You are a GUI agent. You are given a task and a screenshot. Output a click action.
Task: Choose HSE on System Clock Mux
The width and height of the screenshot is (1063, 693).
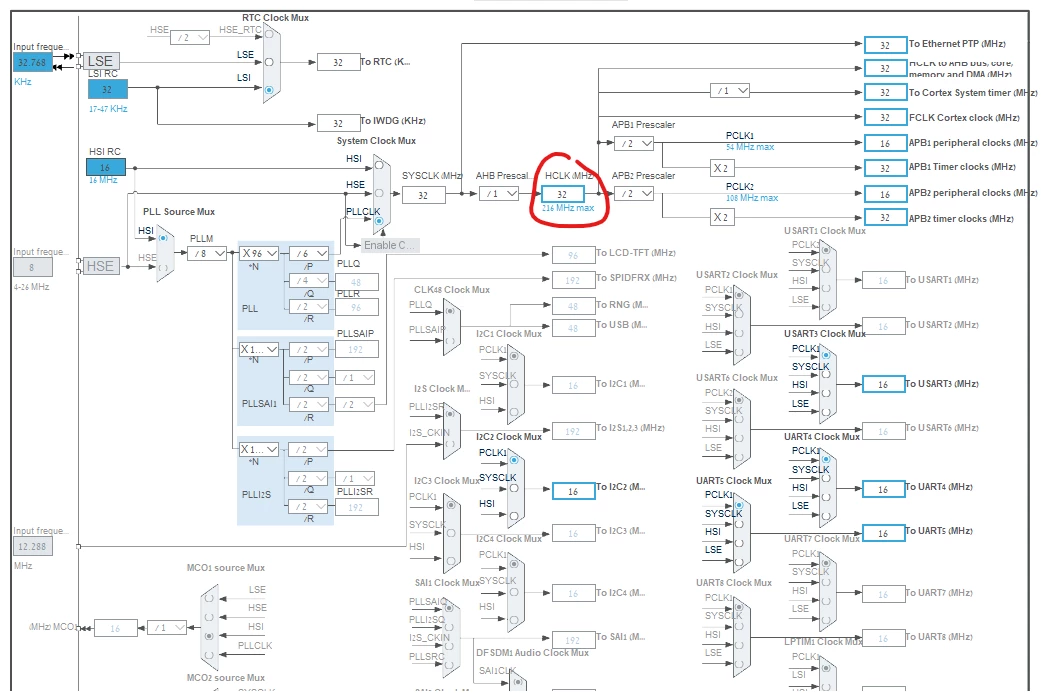coord(379,193)
